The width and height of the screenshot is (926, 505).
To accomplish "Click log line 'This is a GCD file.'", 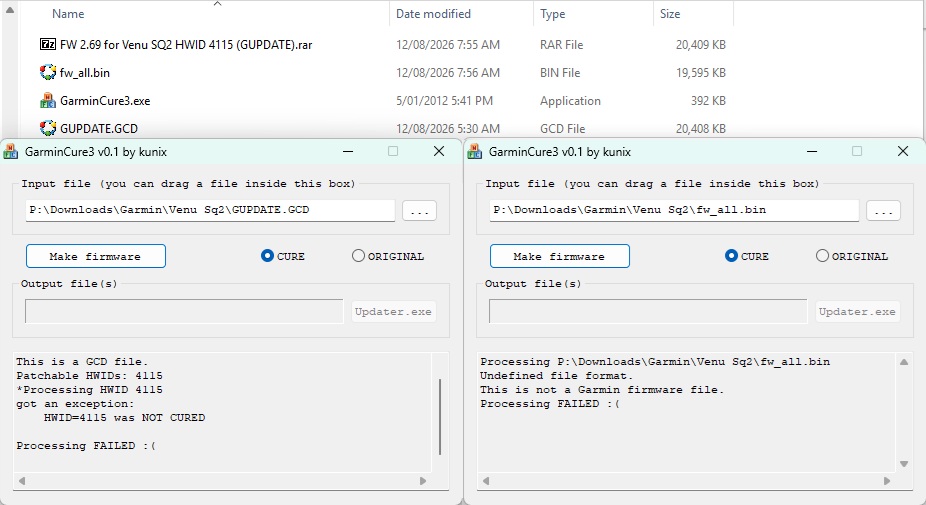I will coord(82,361).
